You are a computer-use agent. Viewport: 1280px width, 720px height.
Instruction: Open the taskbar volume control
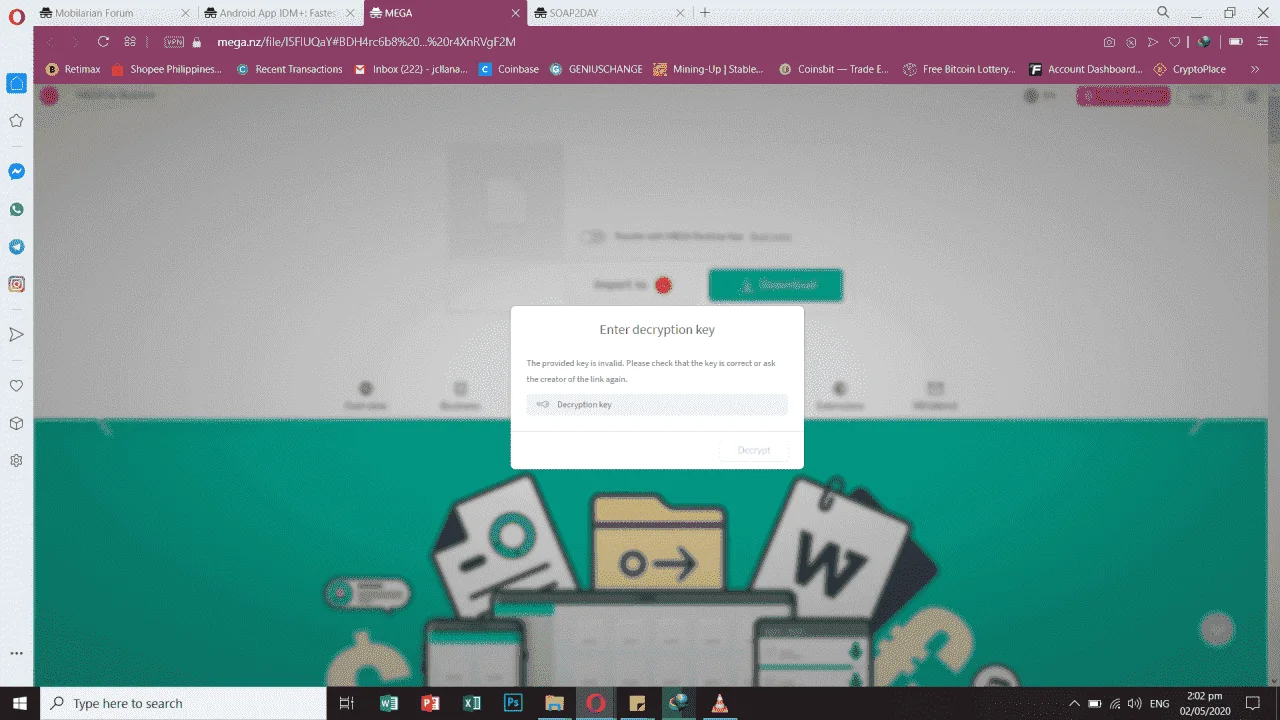pyautogui.click(x=1136, y=703)
